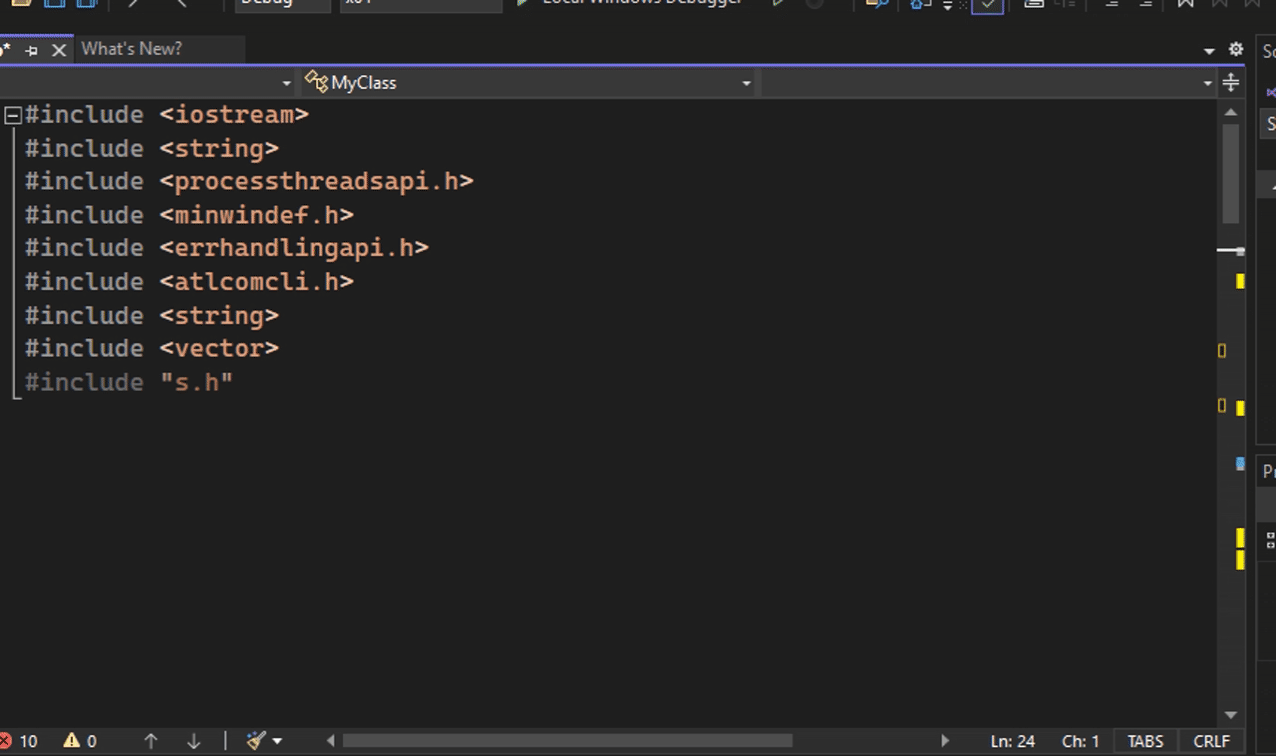
Task: Open the editor options gear icon
Action: 1236,48
